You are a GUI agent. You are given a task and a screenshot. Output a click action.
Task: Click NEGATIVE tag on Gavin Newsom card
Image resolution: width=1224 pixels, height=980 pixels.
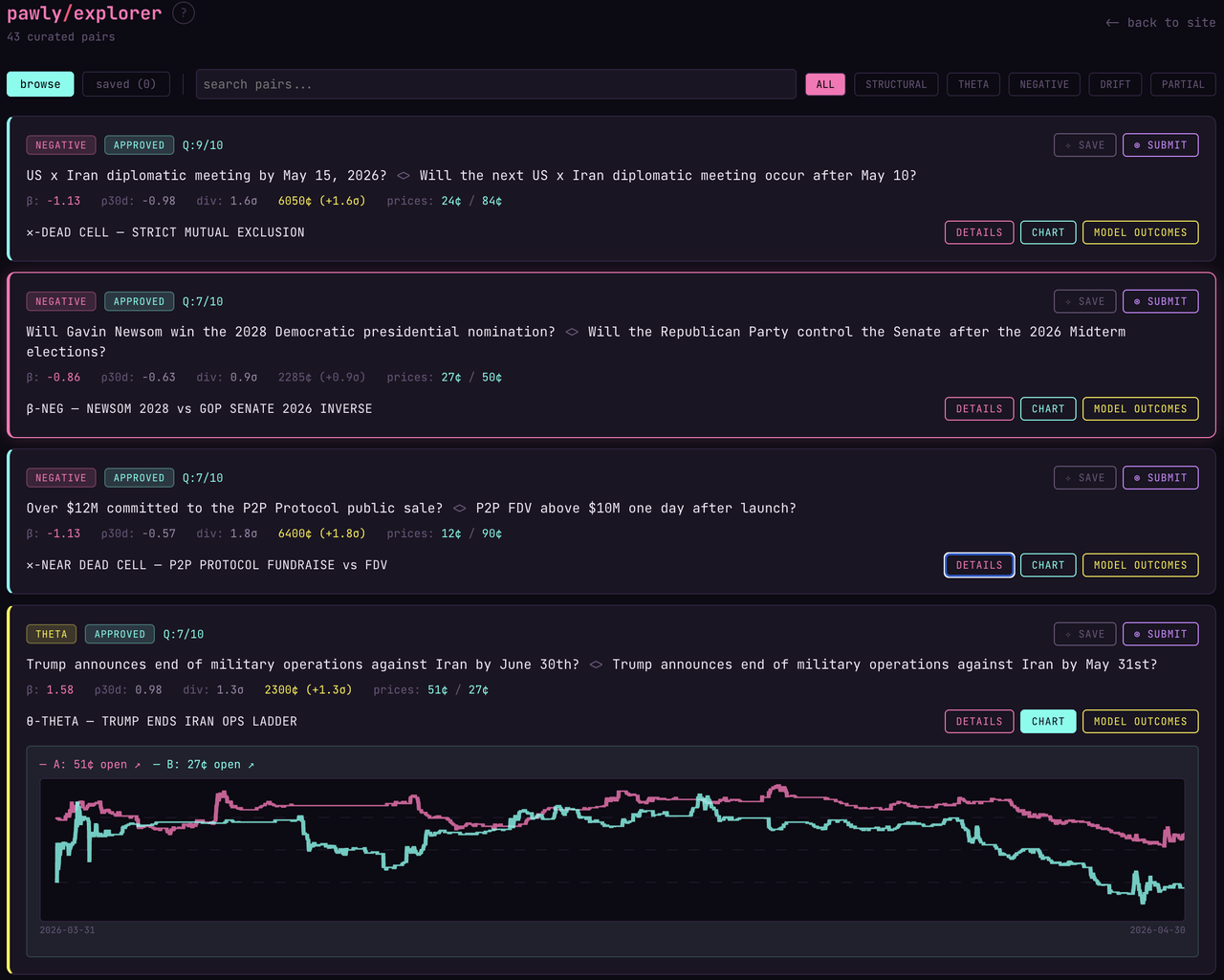point(61,301)
